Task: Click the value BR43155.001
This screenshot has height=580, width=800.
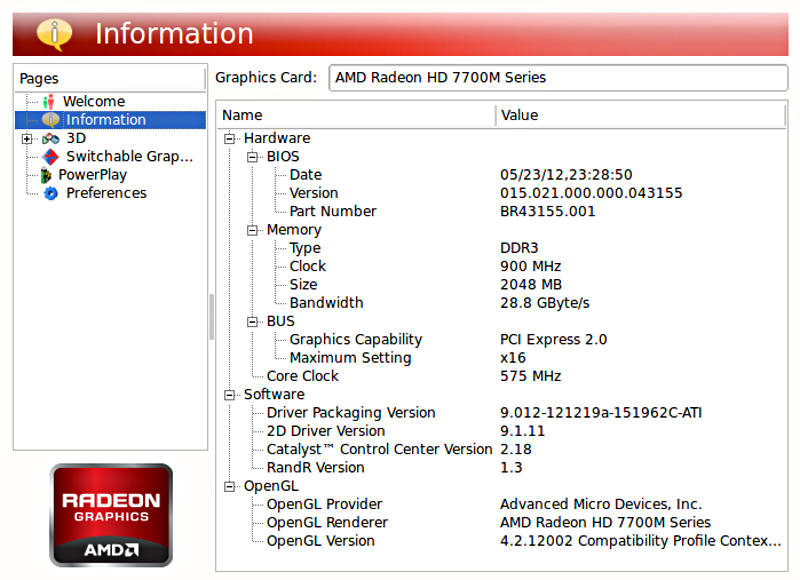Action: click(547, 212)
